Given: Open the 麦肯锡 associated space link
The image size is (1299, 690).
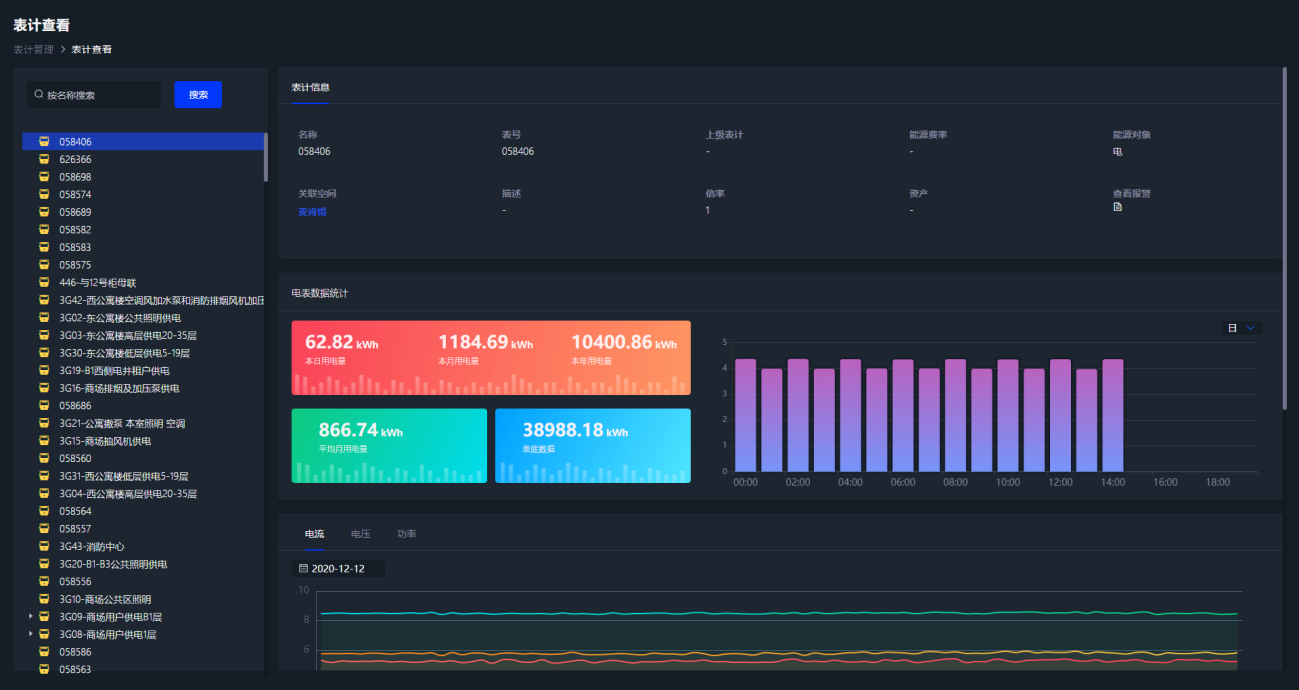Looking at the screenshot, I should click(x=312, y=212).
